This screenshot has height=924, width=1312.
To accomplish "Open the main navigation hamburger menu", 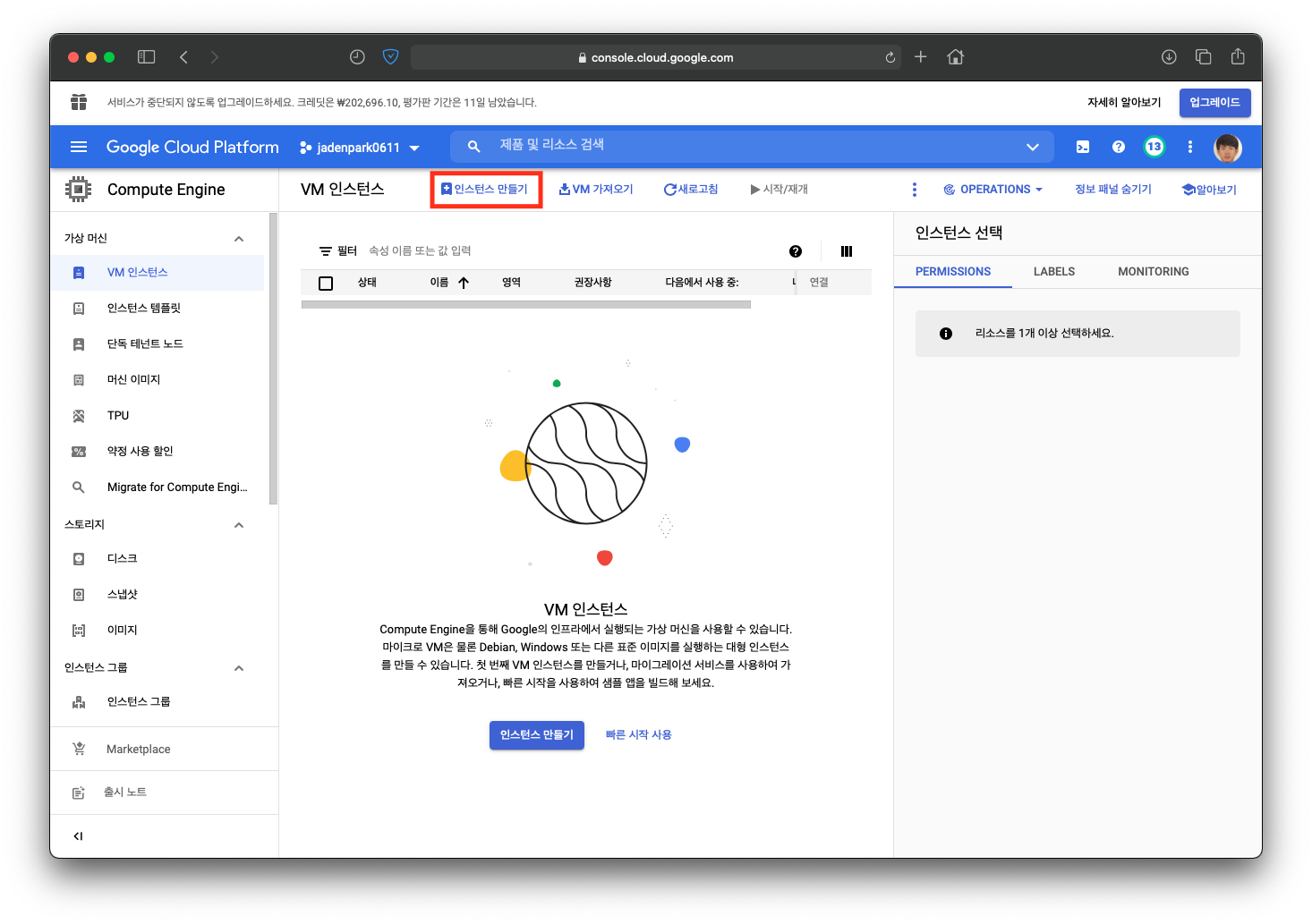I will coord(79,147).
